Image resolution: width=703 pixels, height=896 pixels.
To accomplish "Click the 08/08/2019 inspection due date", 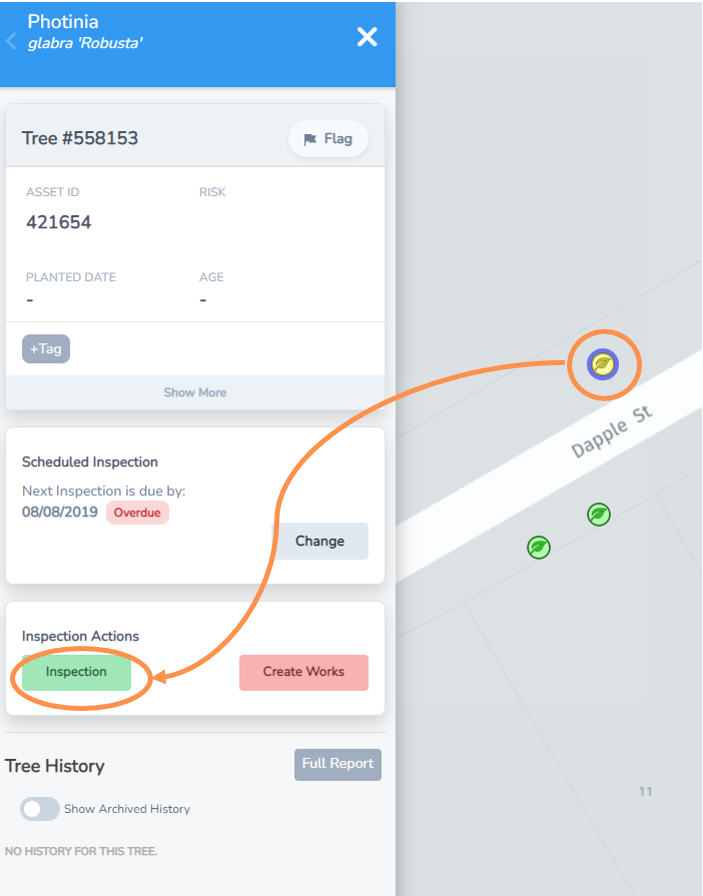I will point(60,512).
